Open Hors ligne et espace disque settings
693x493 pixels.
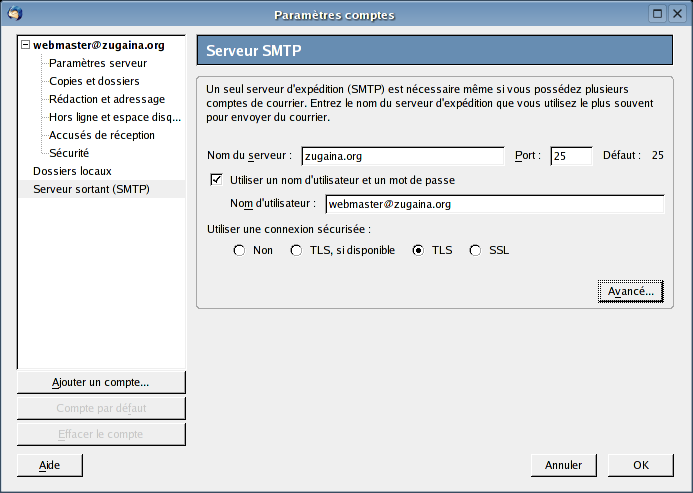pyautogui.click(x=115, y=117)
